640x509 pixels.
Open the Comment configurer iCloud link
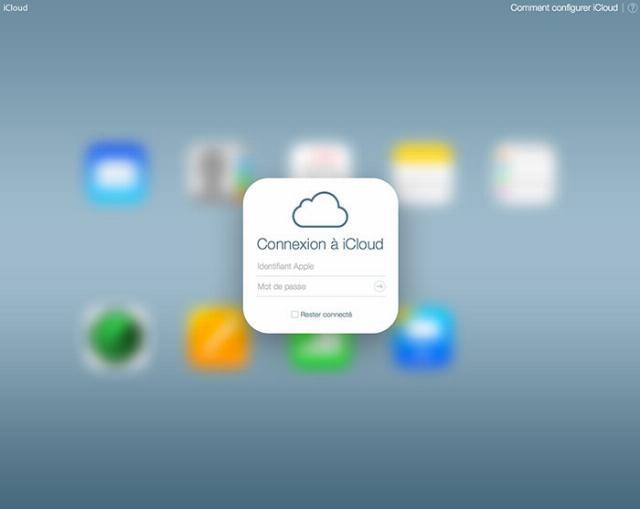coord(564,8)
